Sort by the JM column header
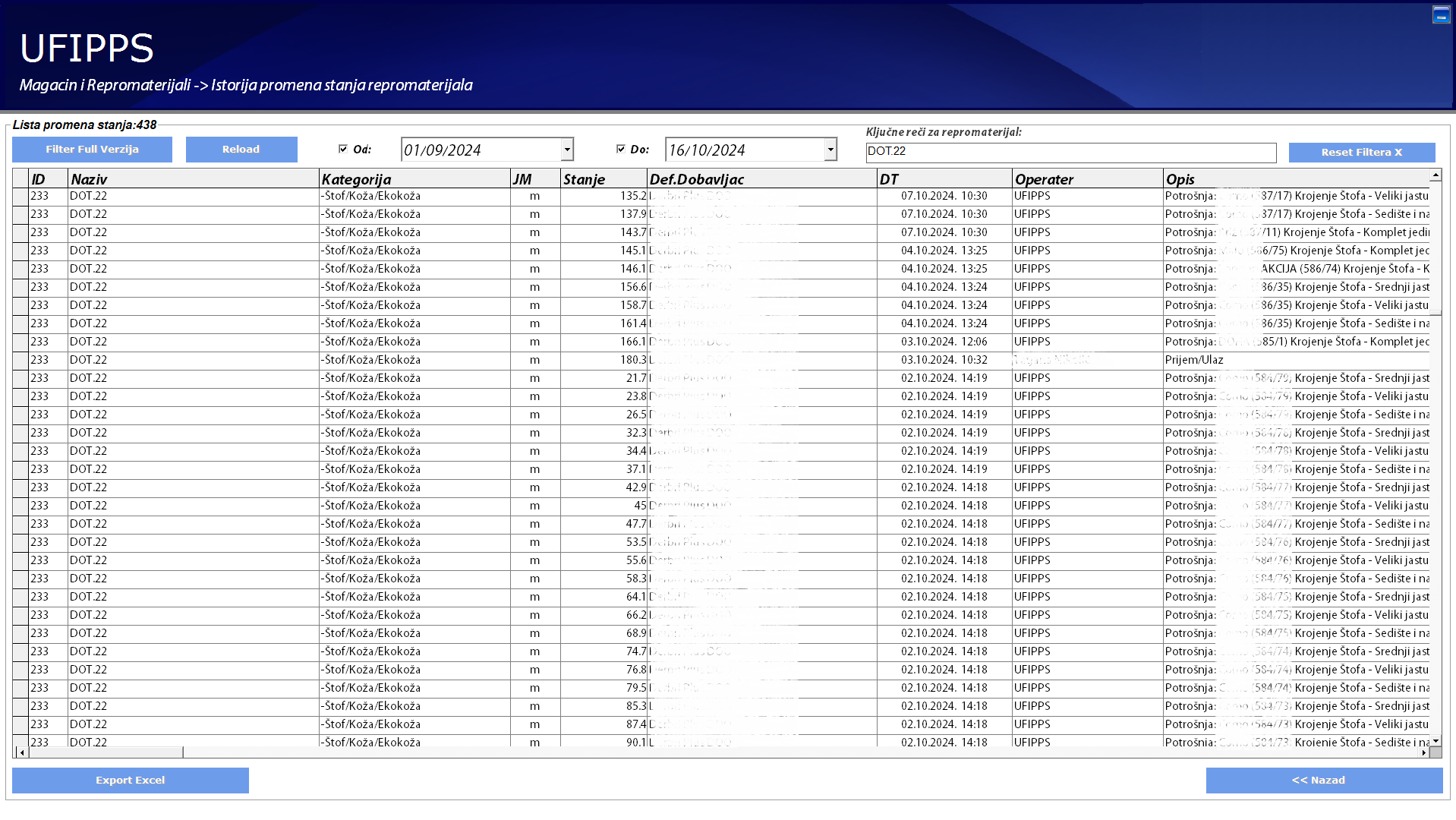The image size is (1456, 820). click(x=535, y=179)
